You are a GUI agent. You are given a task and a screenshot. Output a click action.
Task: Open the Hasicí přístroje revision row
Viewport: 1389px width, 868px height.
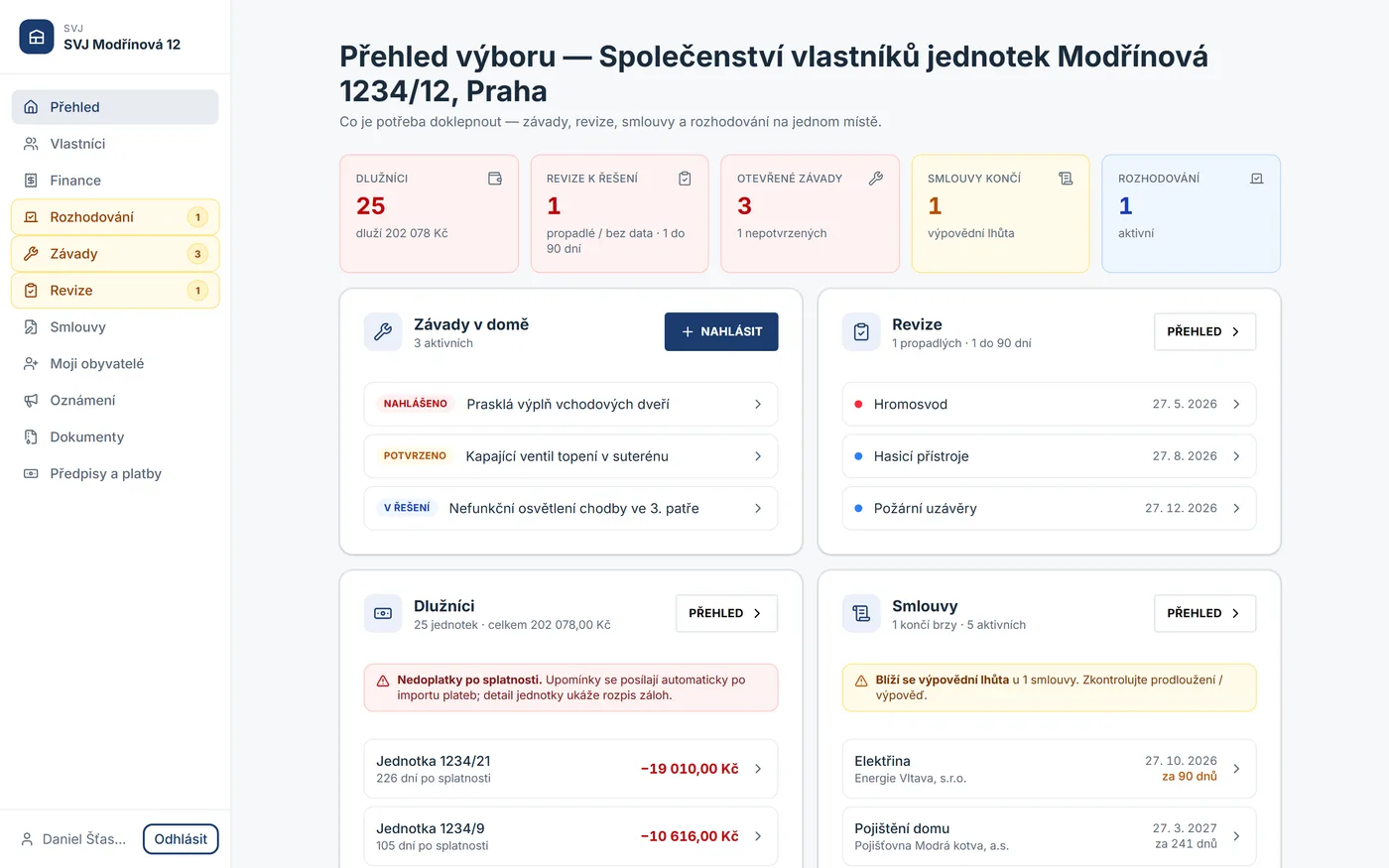[x=1049, y=456]
